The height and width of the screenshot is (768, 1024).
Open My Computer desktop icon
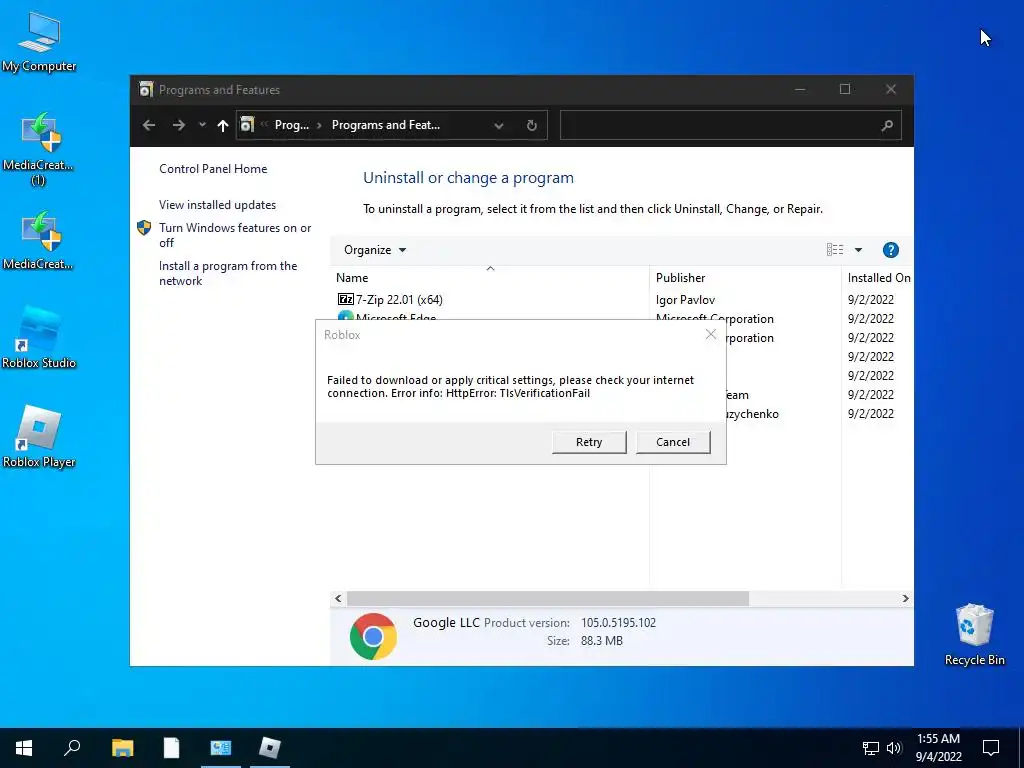pos(39,42)
